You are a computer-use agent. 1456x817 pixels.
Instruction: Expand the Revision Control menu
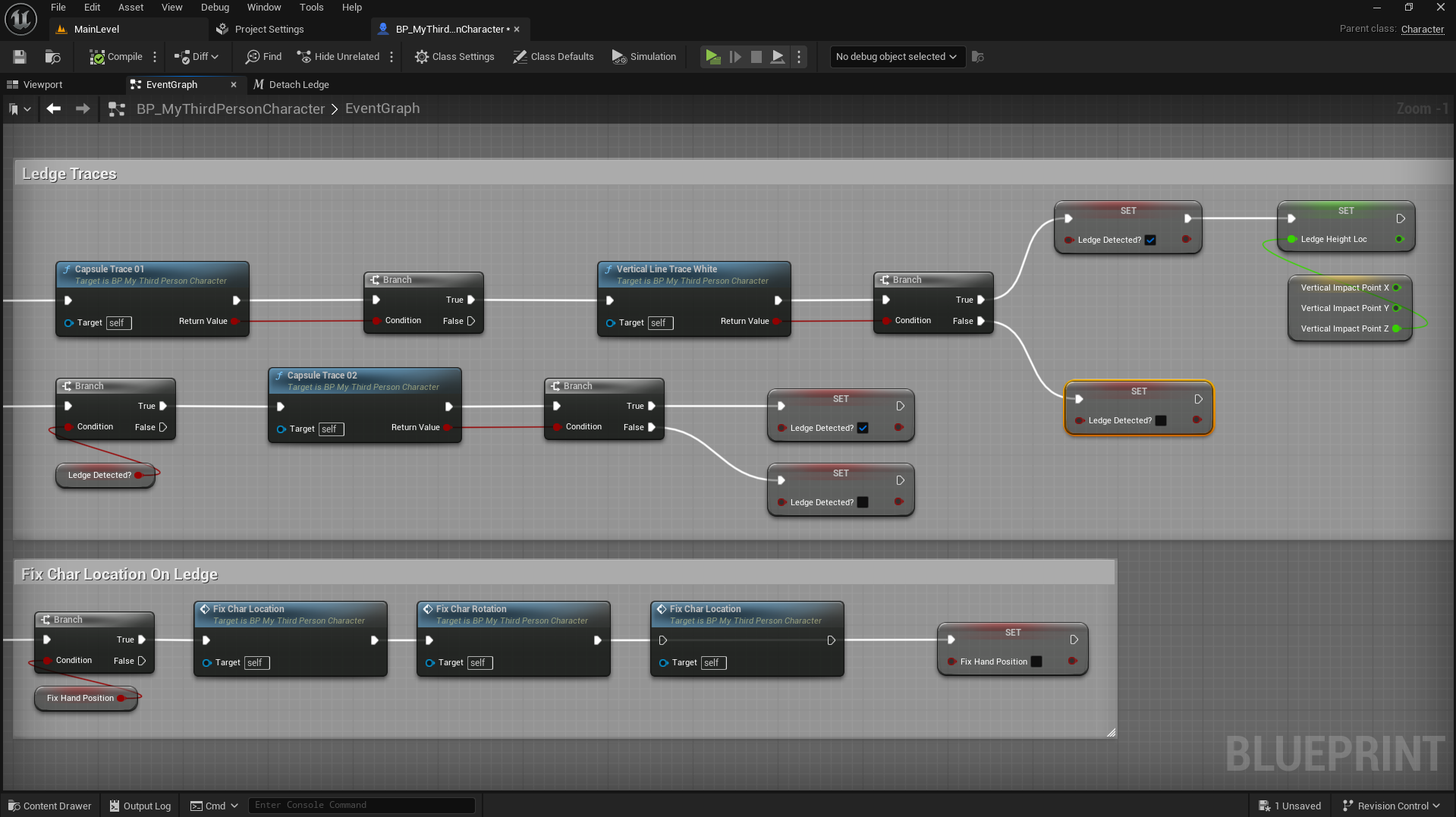click(1391, 806)
